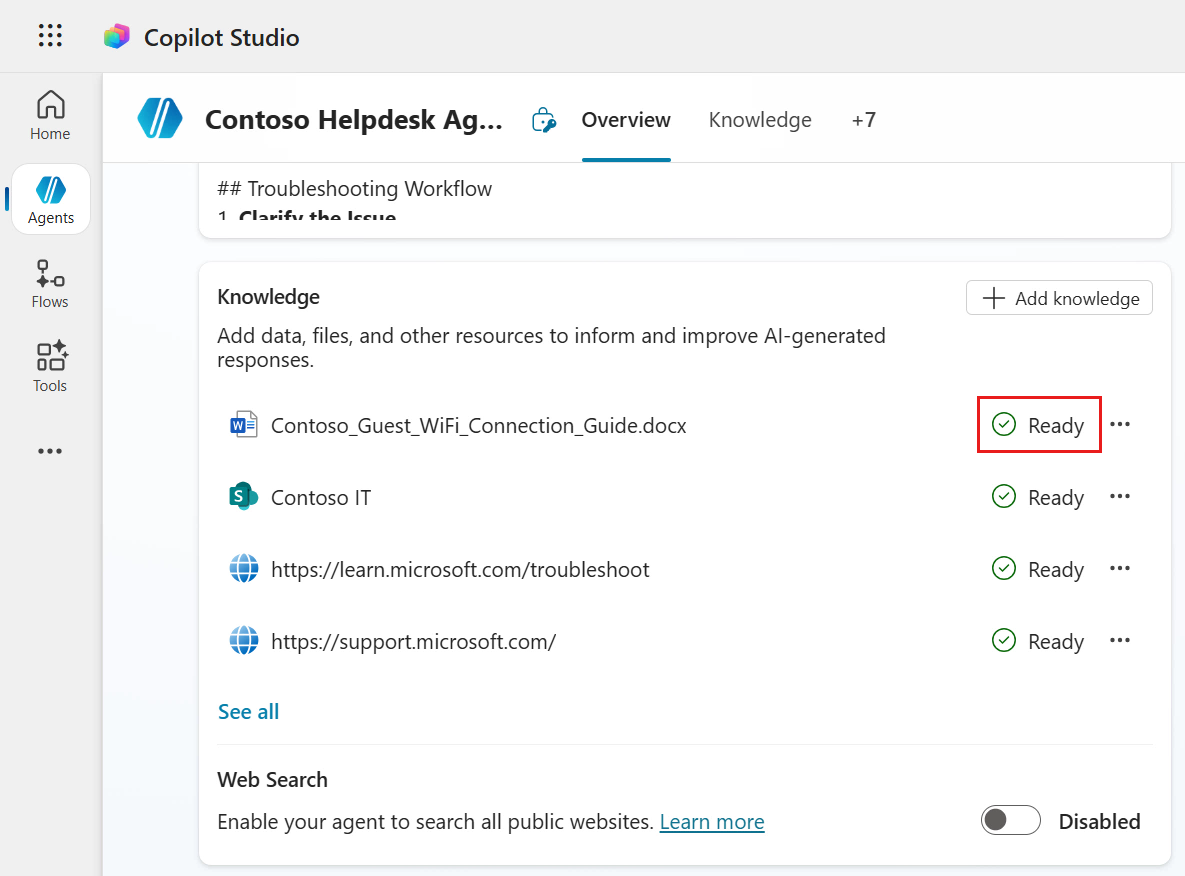
Task: Open Agents in the left sidebar
Action: pos(51,199)
